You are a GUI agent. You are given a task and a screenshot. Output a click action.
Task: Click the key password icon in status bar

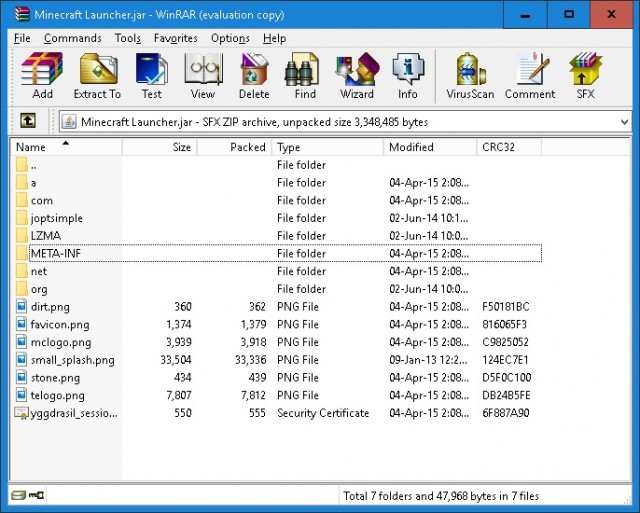tap(36, 495)
